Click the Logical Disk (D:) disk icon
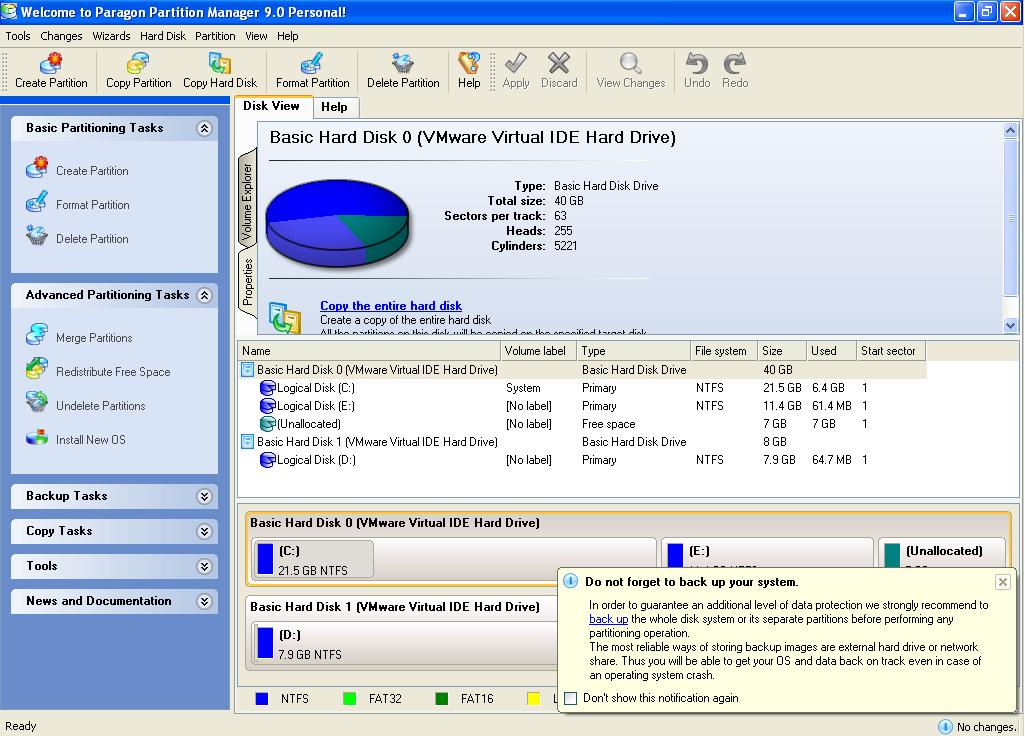This screenshot has height=736, width=1025. point(267,460)
